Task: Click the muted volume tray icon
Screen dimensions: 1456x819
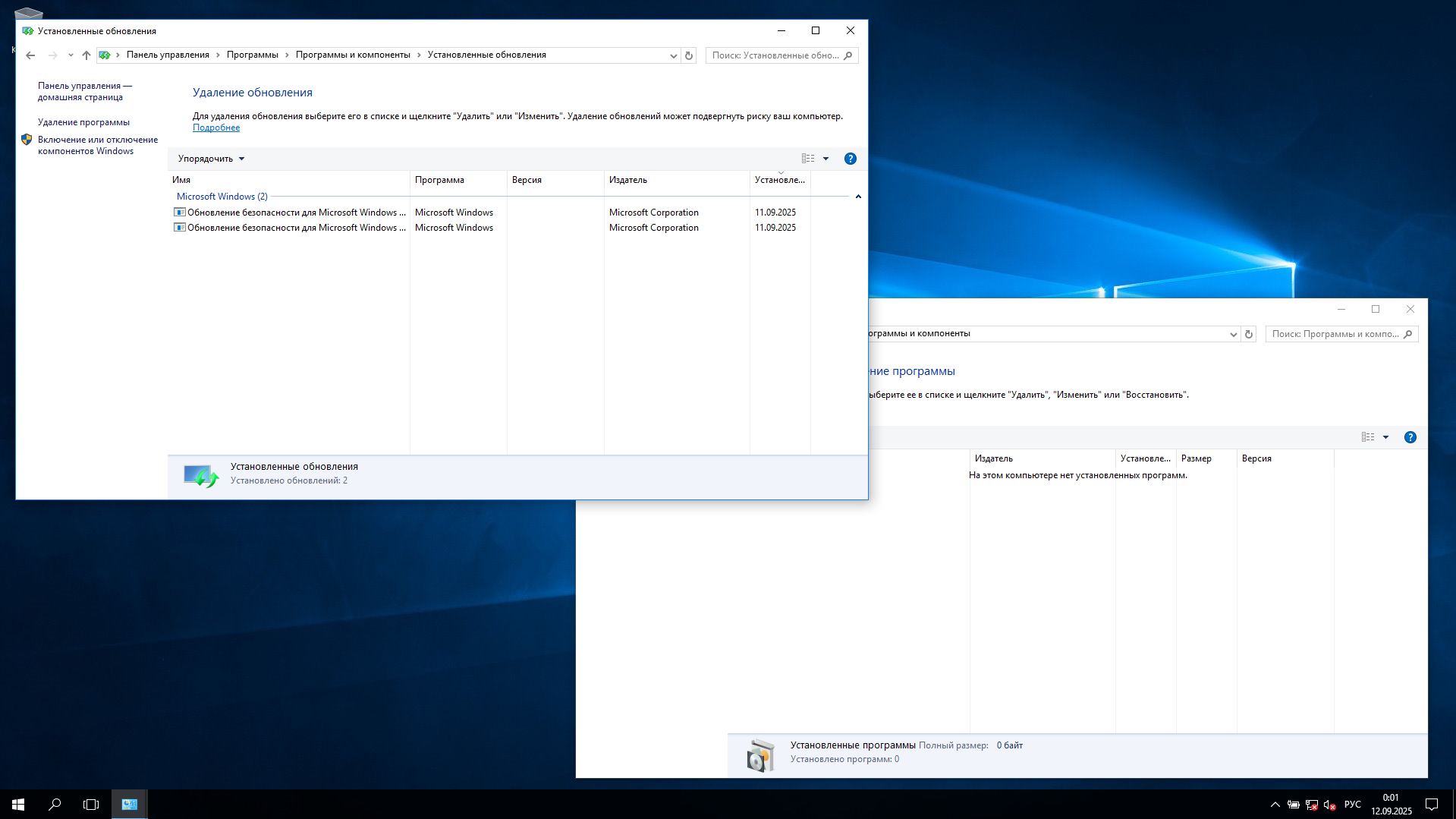Action: [x=1329, y=805]
